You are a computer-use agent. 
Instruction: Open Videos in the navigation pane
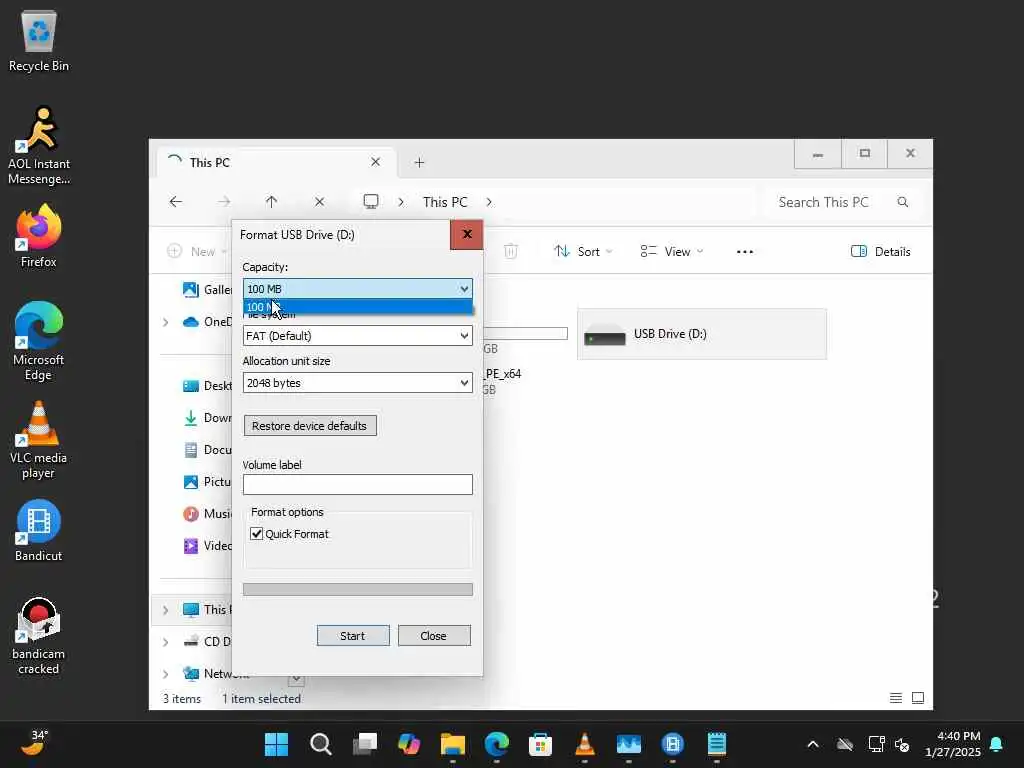coord(206,545)
